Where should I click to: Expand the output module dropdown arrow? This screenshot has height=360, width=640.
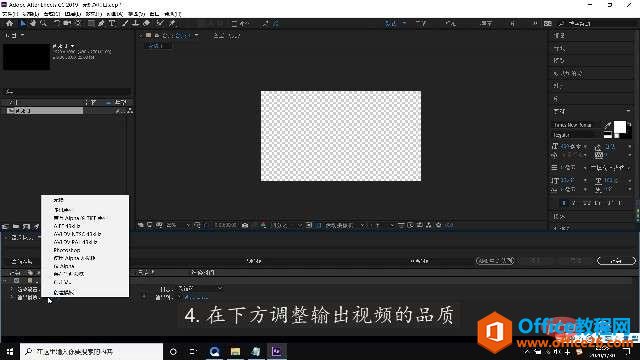[220, 288]
